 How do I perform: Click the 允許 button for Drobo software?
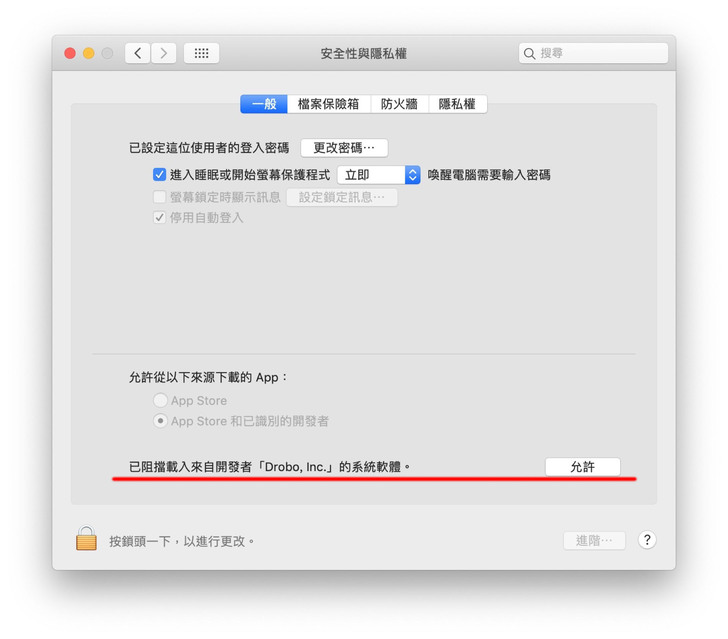(x=583, y=467)
